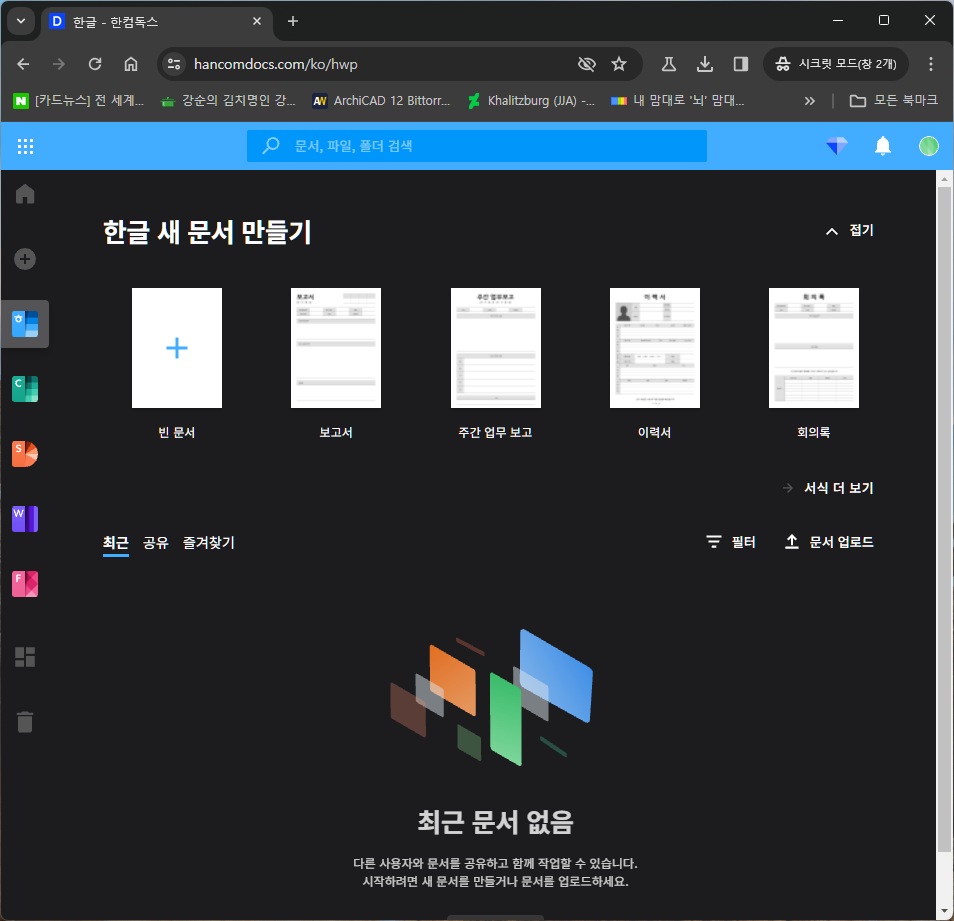
Task: Focus the 문서, 파일, 폴더 검색 search field
Action: point(476,146)
